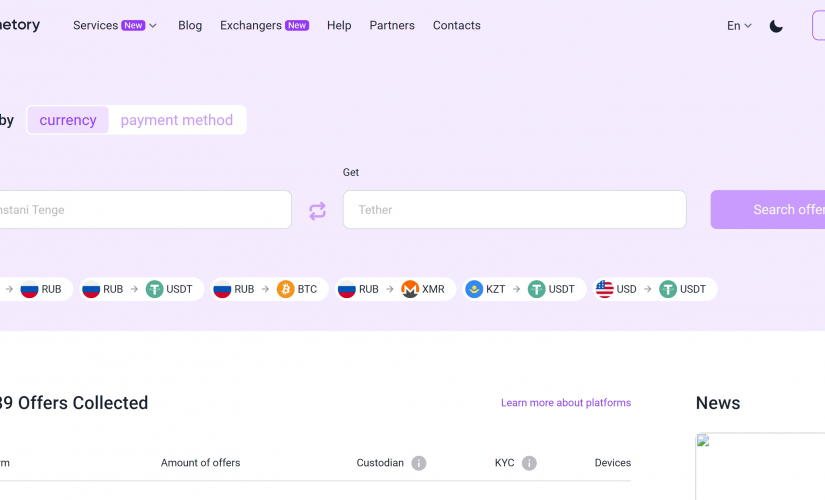Screen dimensions: 825x500
Task: Open the En language dropdown
Action: pos(739,26)
